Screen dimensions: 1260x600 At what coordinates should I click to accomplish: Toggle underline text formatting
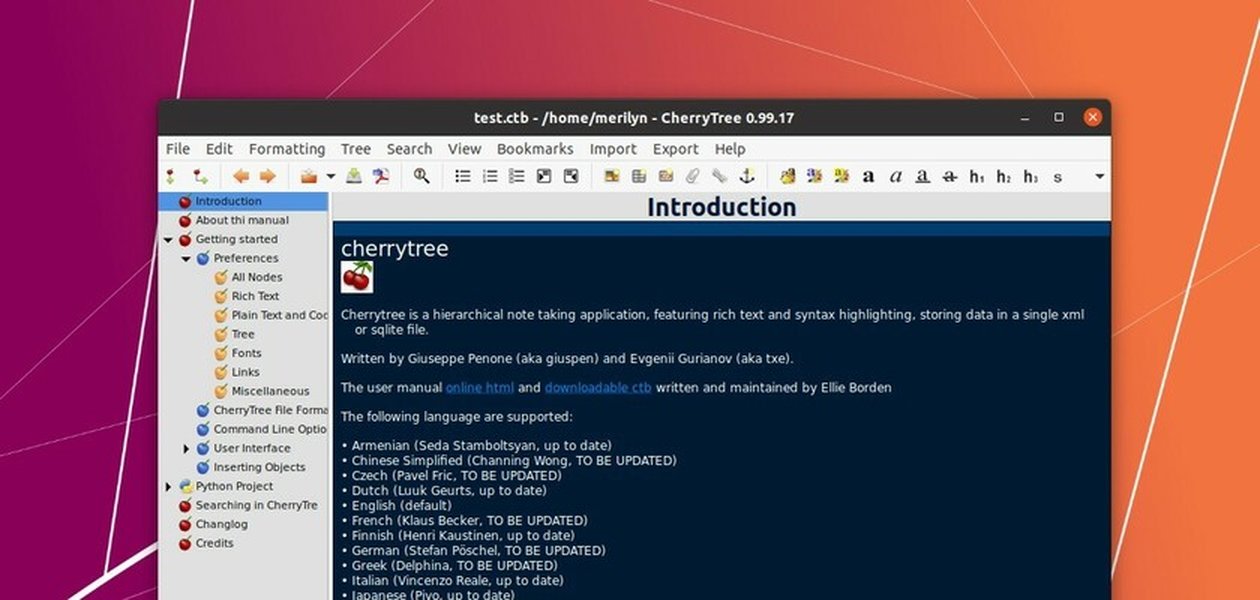pos(922,177)
